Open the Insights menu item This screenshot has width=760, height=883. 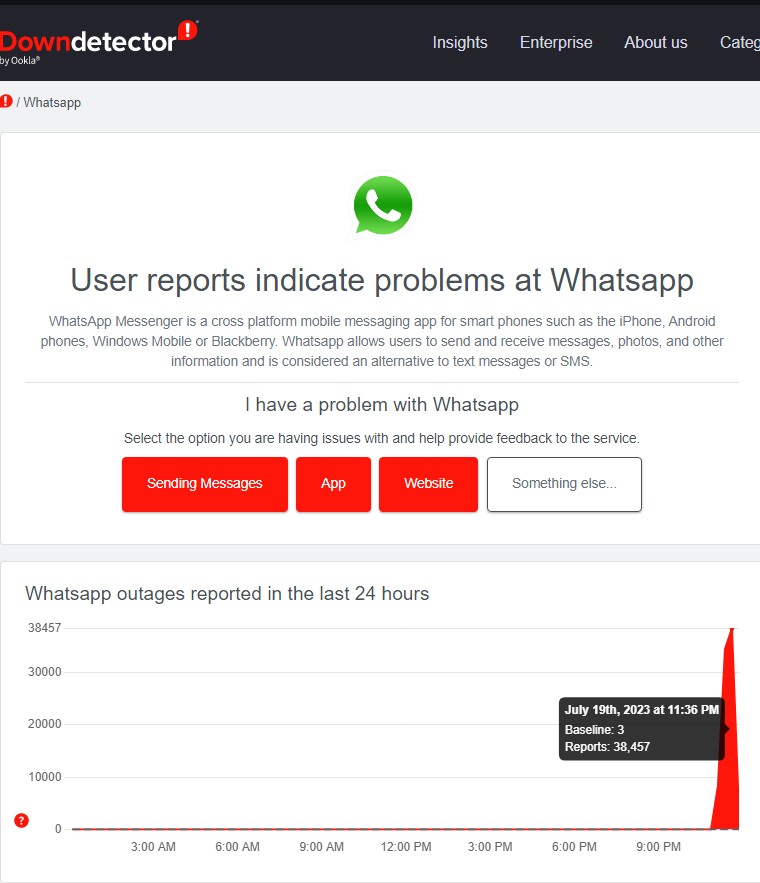pyautogui.click(x=460, y=42)
